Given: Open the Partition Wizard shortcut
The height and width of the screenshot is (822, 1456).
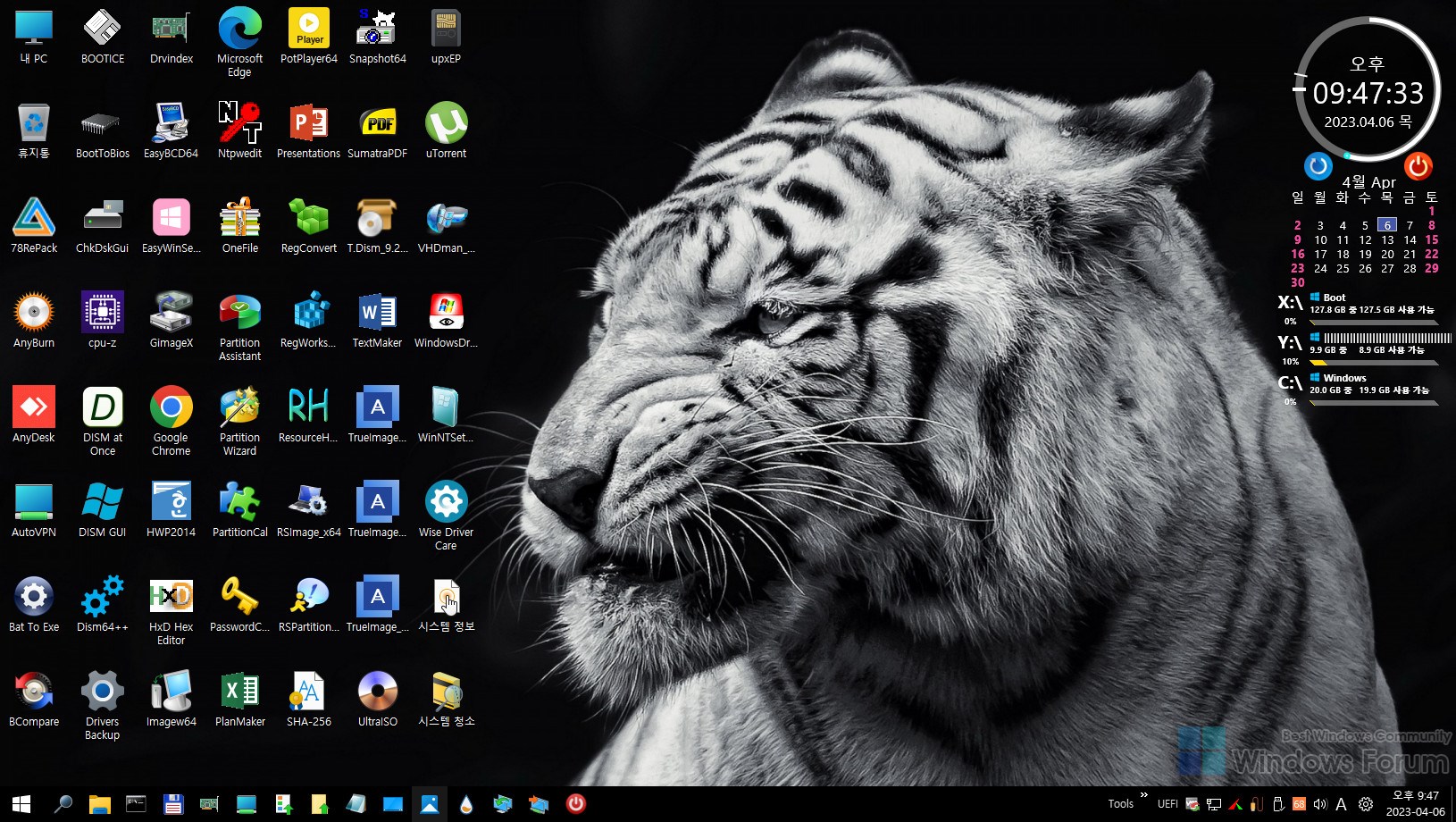Looking at the screenshot, I should point(239,421).
